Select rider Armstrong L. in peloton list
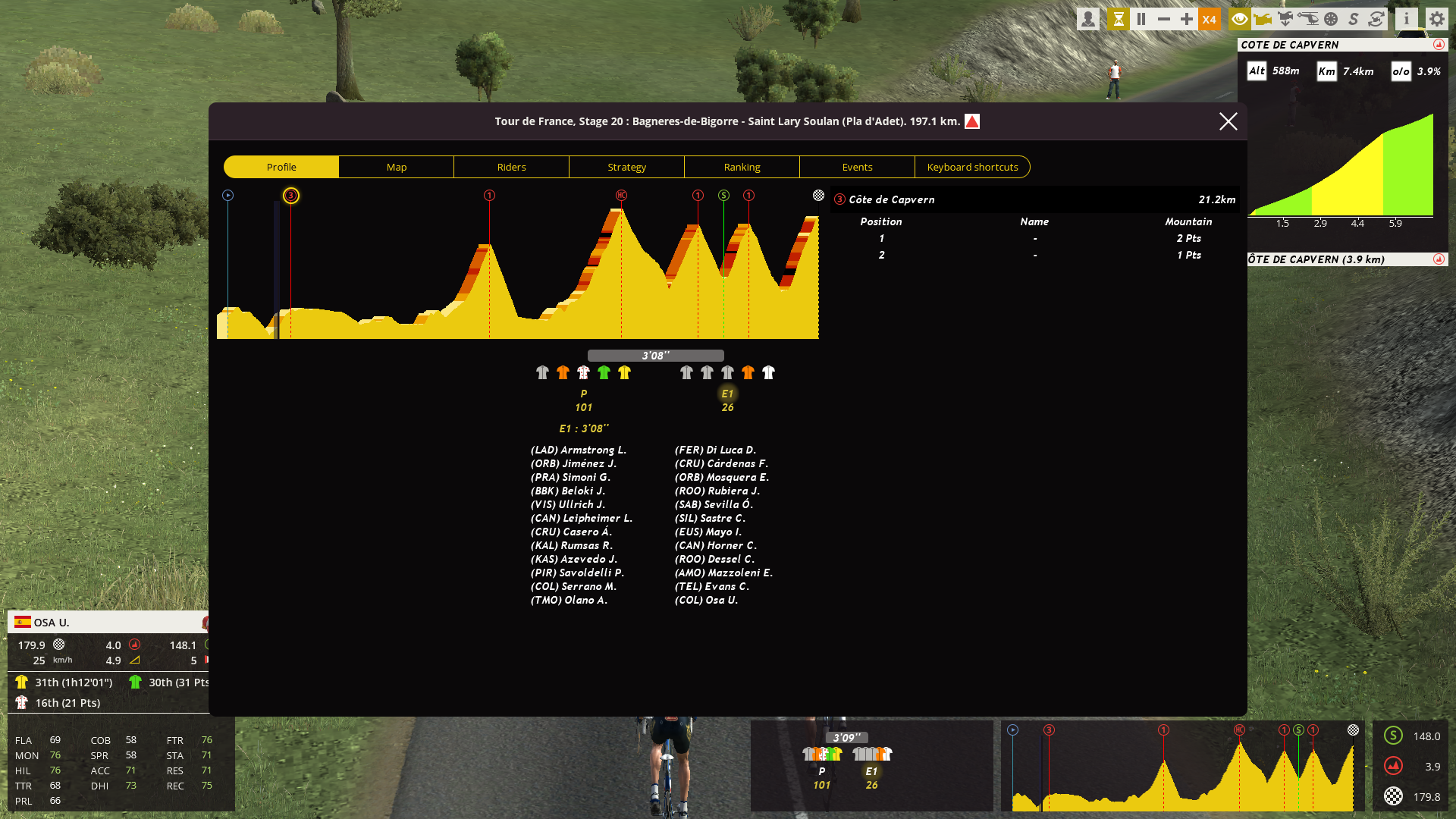The width and height of the screenshot is (1456, 819). (579, 450)
